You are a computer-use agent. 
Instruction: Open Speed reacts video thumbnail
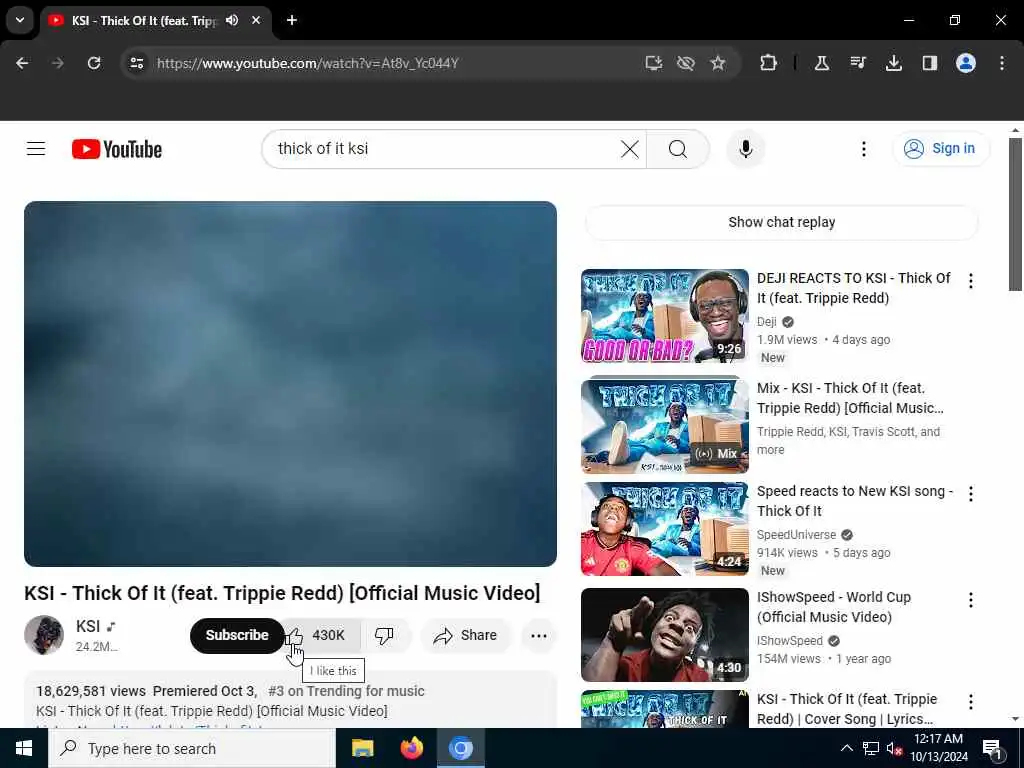(665, 529)
